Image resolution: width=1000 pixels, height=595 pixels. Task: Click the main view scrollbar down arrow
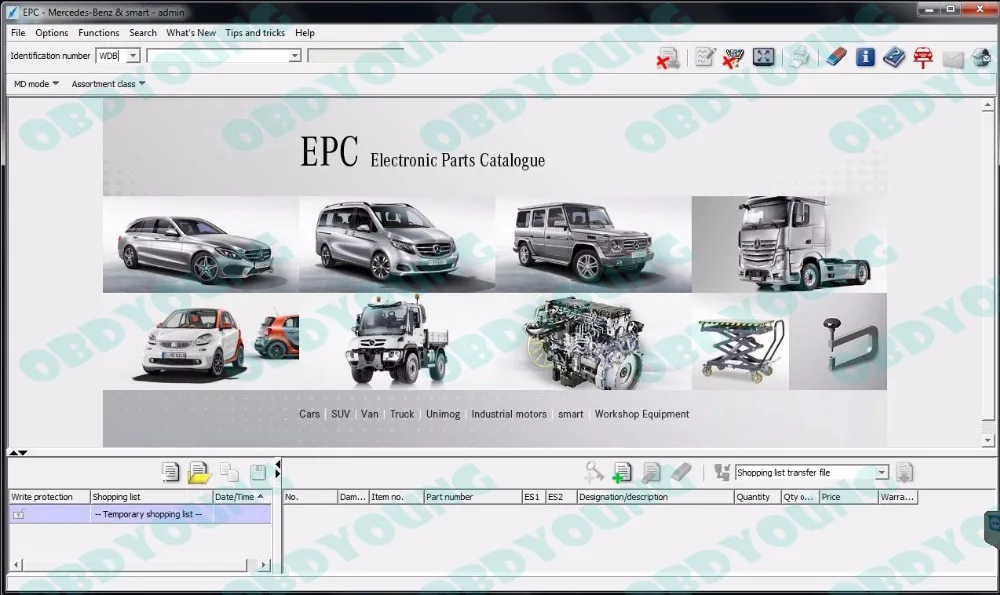click(x=988, y=440)
